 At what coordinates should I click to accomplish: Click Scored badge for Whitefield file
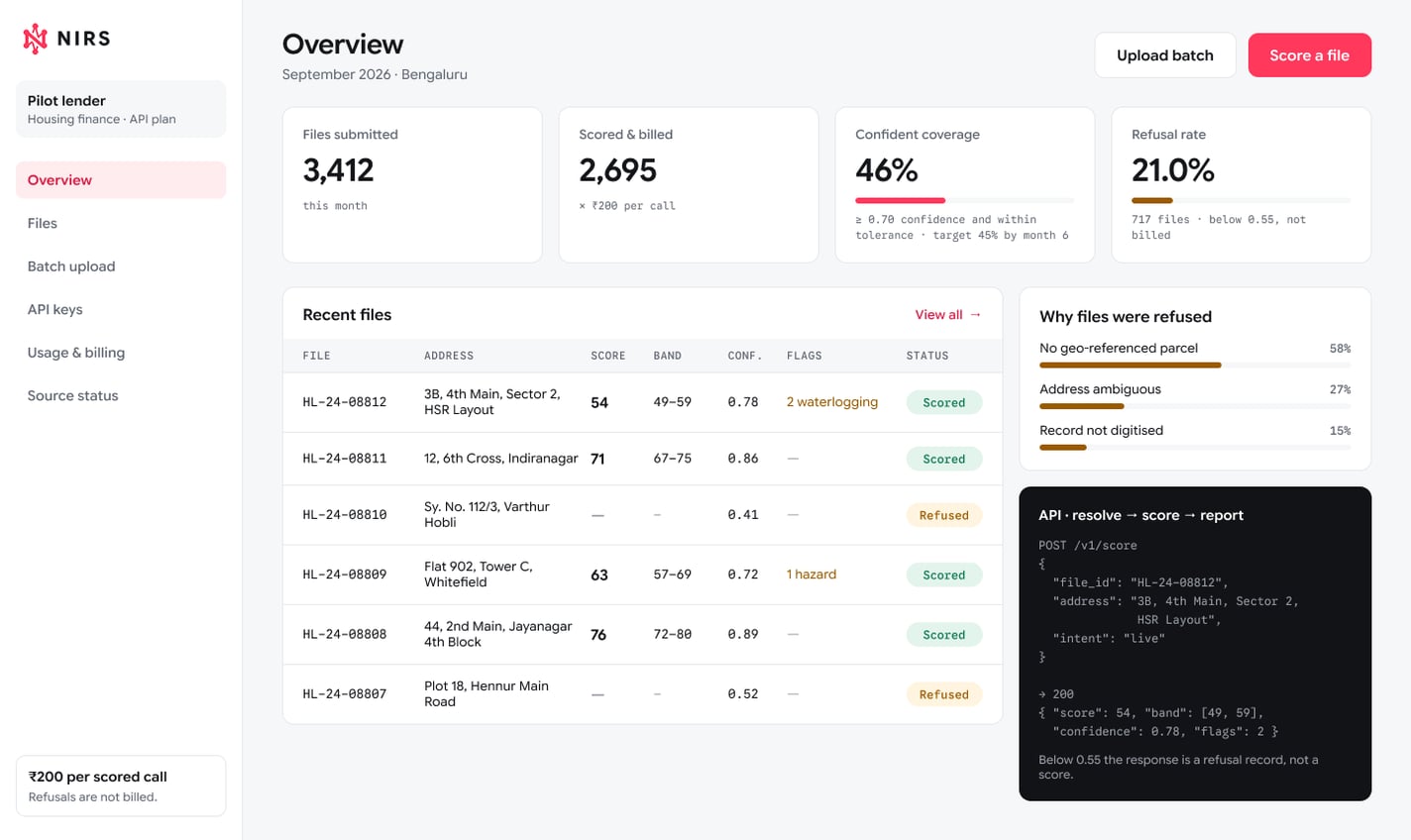pos(944,575)
